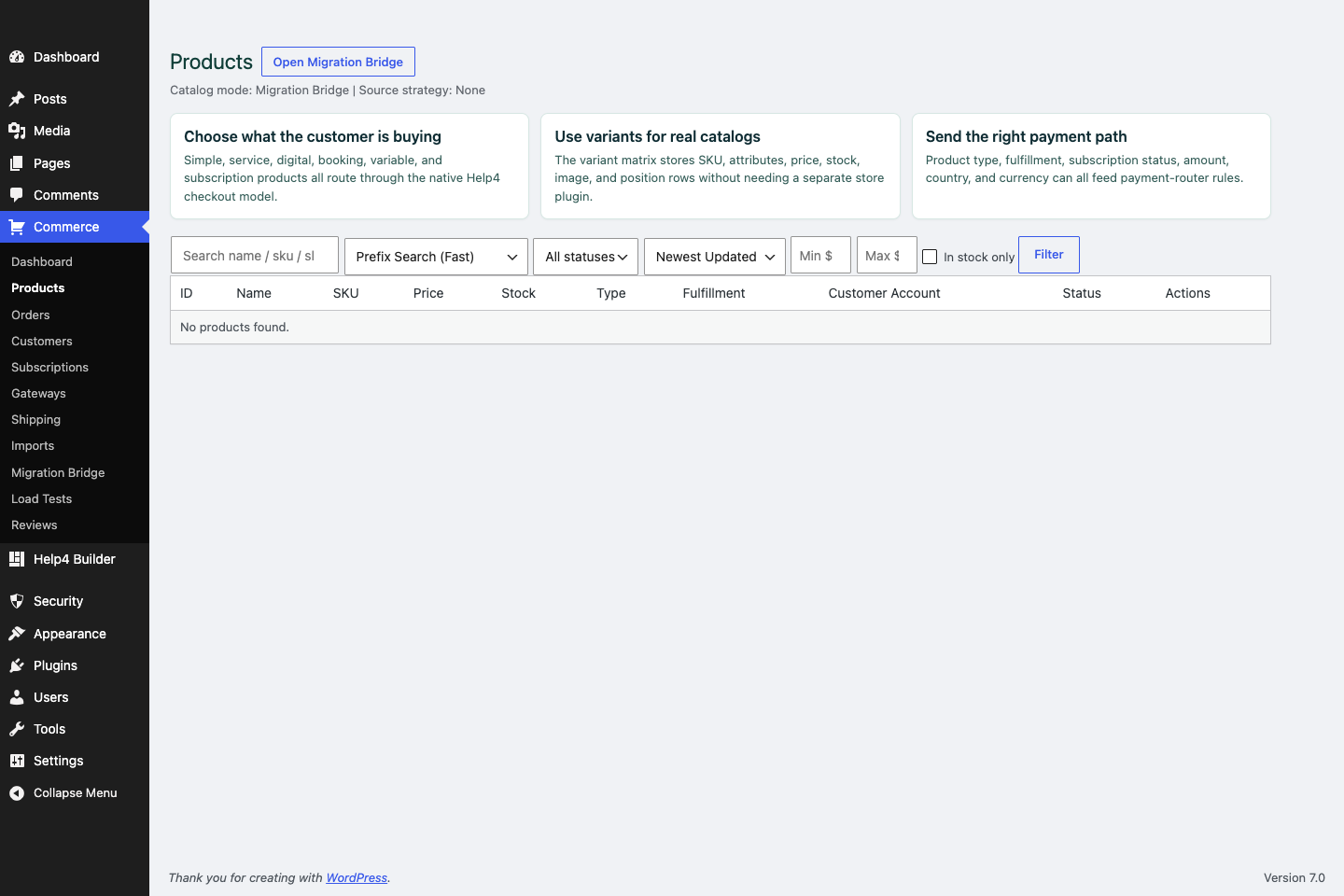Click the Name column header
Image resolution: width=1344 pixels, height=896 pixels.
pos(254,293)
